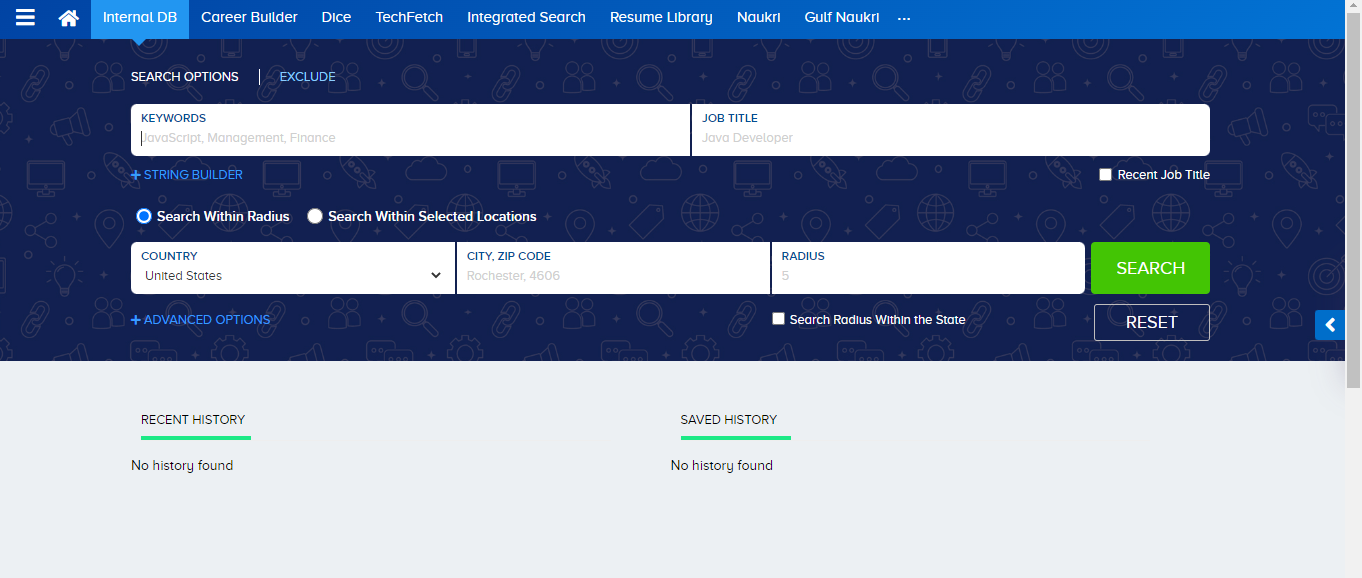
Task: Check Search Radius Within the State
Action: [778, 318]
